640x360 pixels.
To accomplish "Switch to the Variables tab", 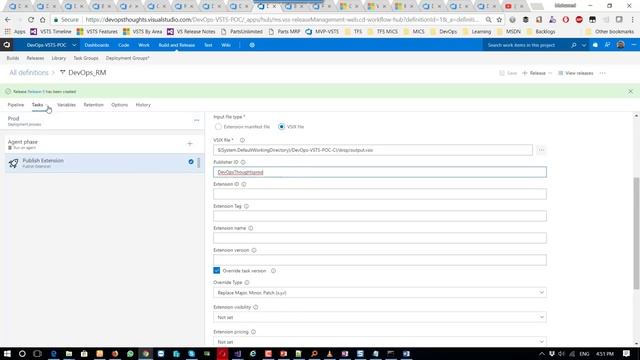I will pyautogui.click(x=66, y=105).
